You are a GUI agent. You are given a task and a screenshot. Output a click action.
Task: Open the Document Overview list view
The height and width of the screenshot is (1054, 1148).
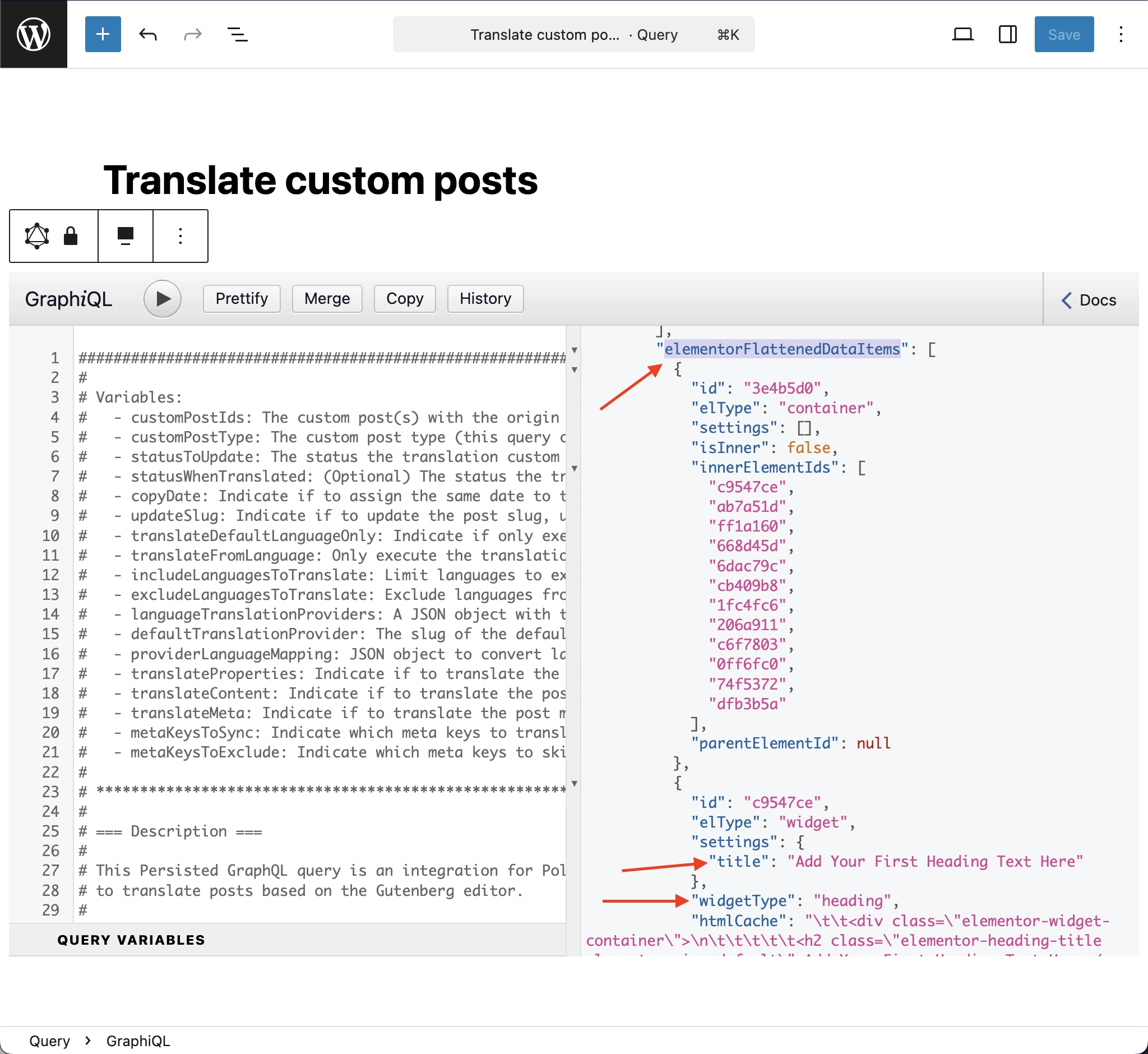coord(238,34)
